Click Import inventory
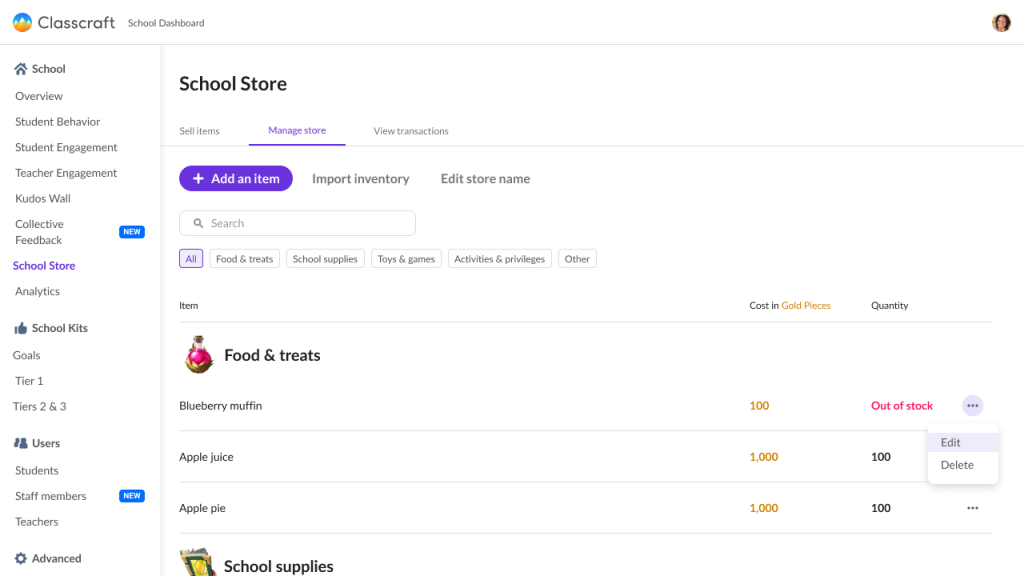 pyautogui.click(x=360, y=178)
